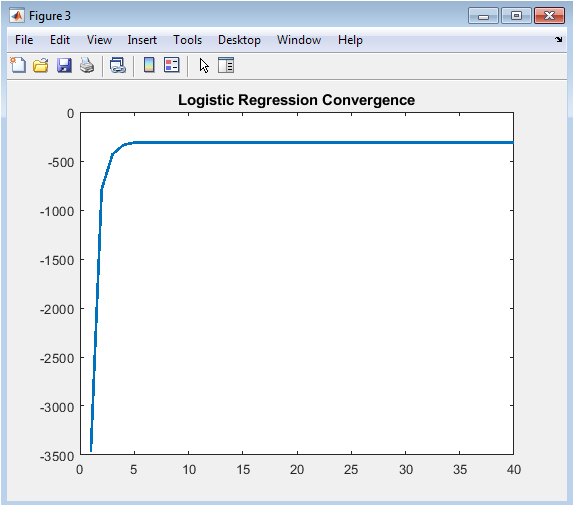Viewport: 574px width, 506px height.
Task: Click the x-axis label 35
Action: [x=460, y=469]
